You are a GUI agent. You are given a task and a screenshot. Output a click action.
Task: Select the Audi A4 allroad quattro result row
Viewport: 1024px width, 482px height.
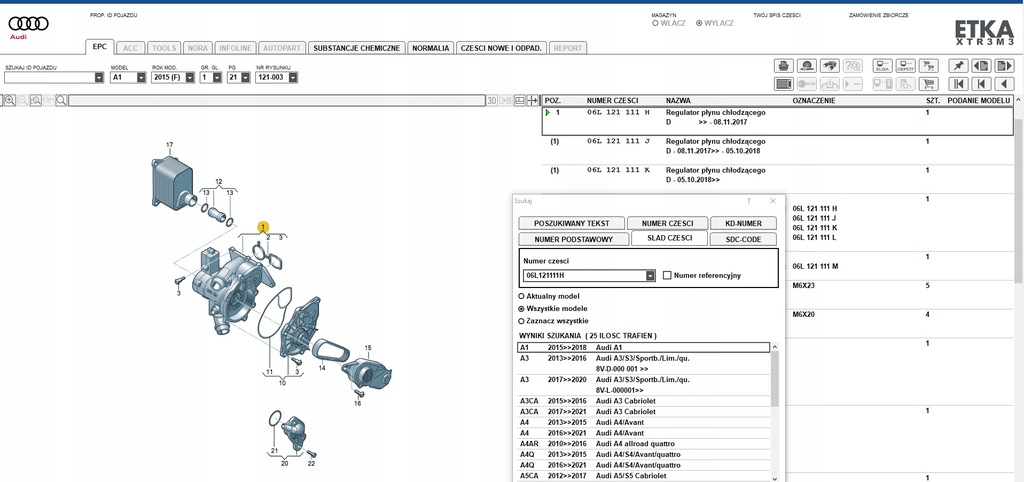[635, 443]
